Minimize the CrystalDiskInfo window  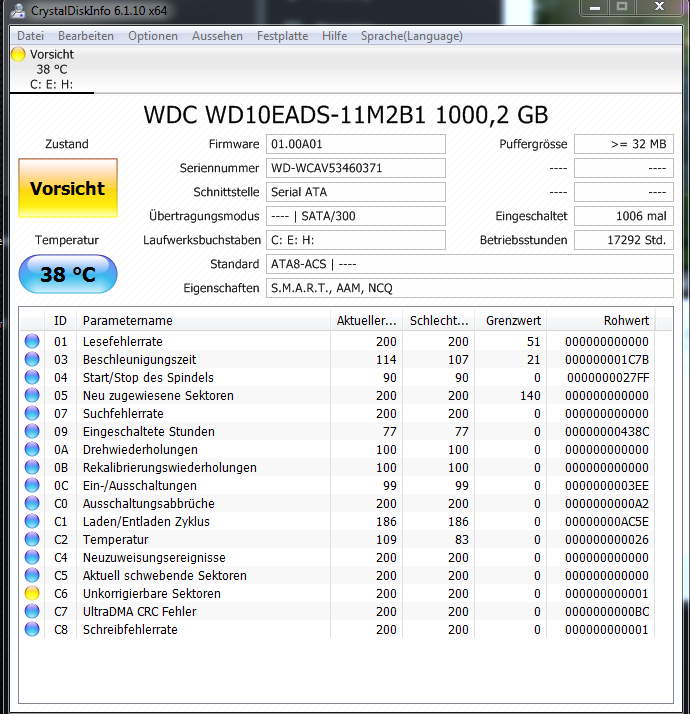[595, 8]
